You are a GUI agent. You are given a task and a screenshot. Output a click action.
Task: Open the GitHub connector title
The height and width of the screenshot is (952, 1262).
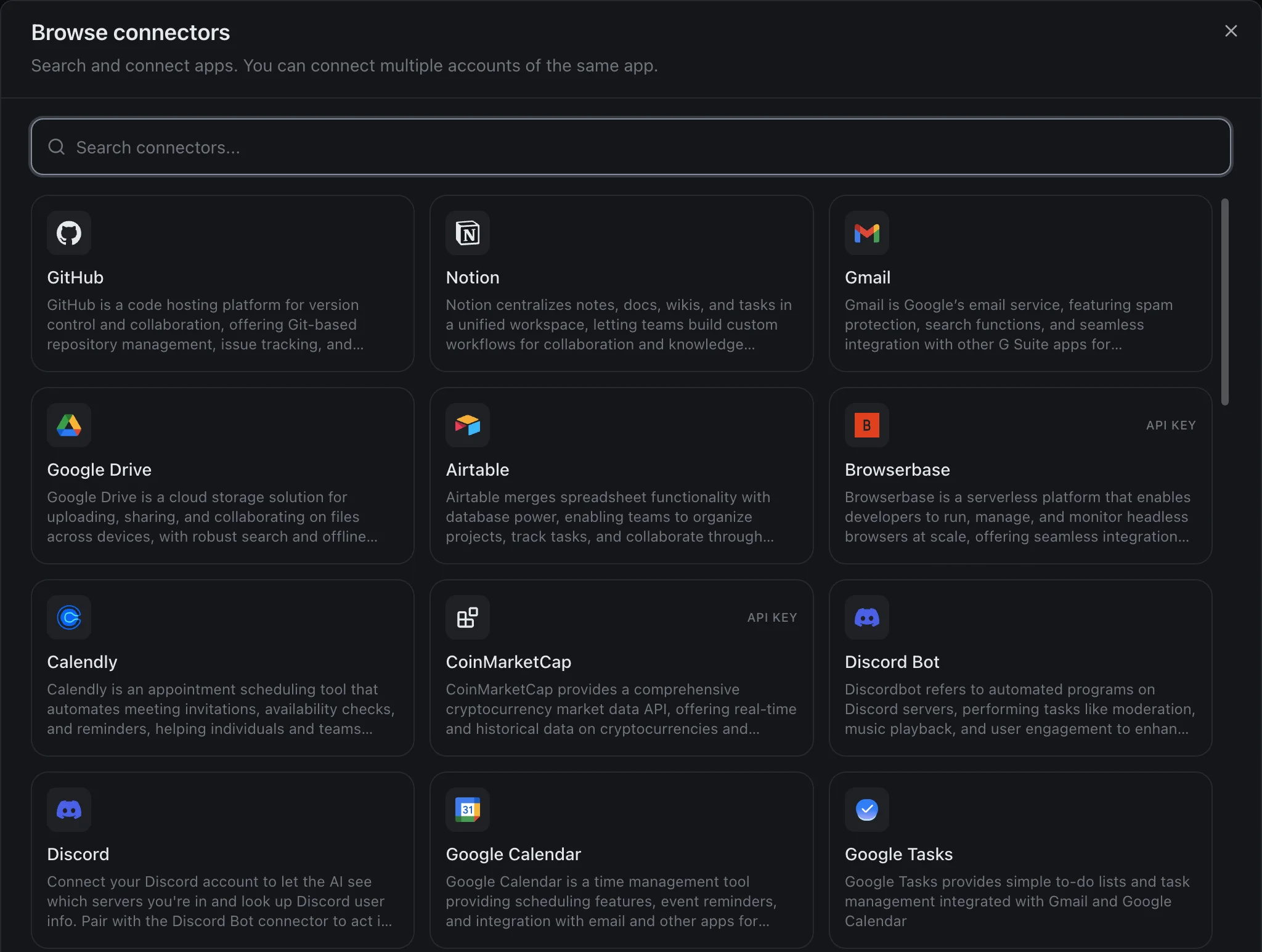tap(75, 277)
